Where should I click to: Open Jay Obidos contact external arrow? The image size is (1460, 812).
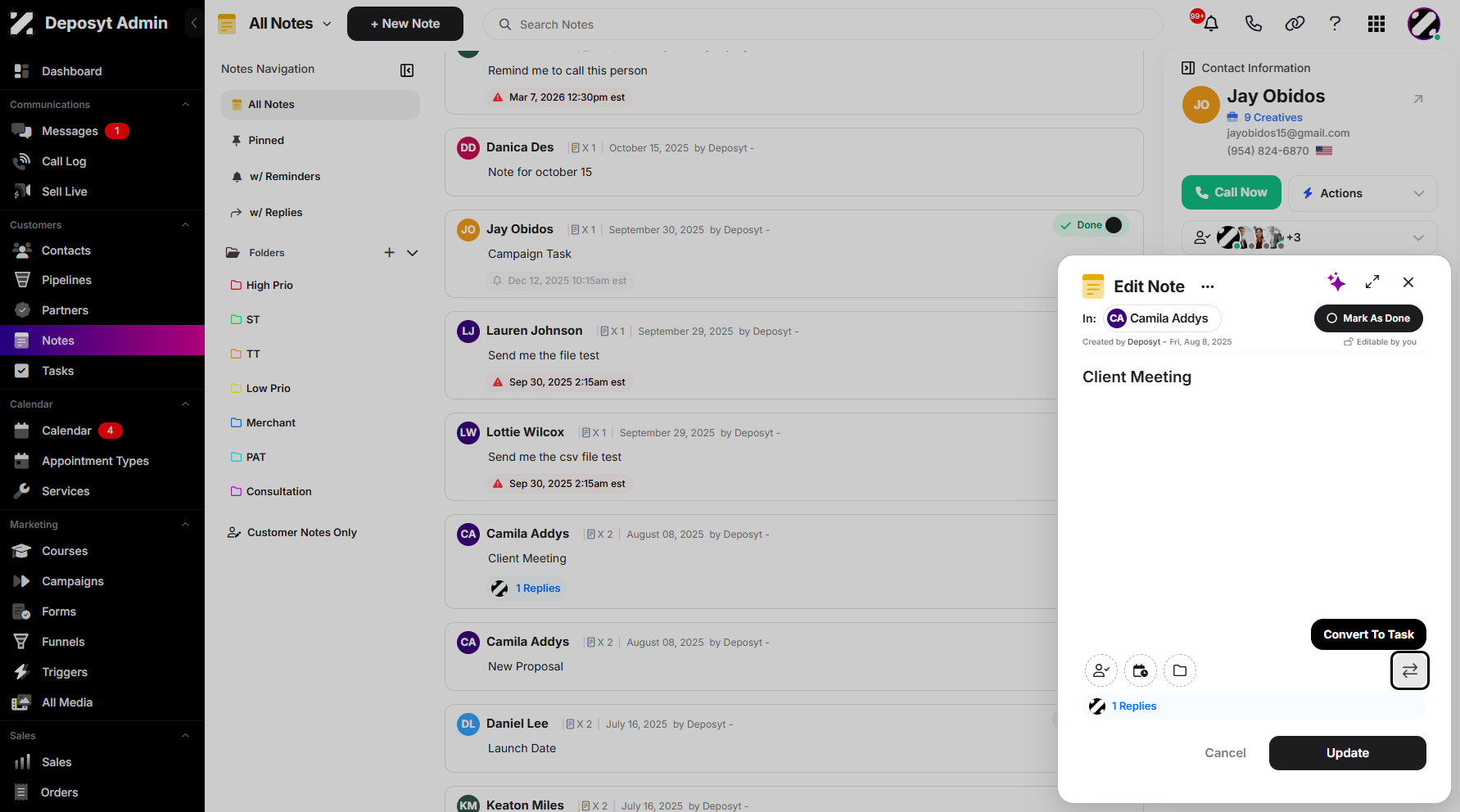1418,99
